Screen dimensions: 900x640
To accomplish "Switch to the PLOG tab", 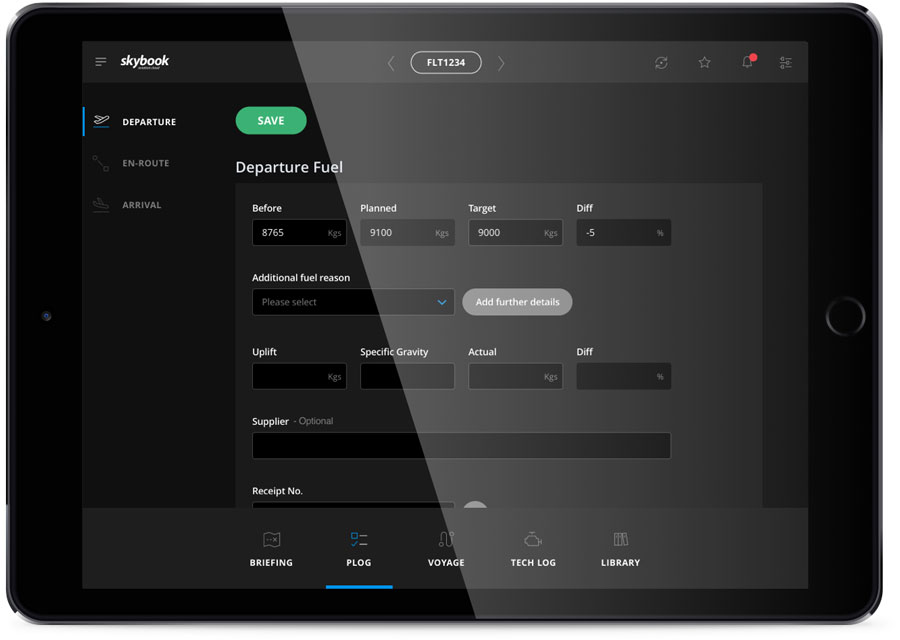I will 358,550.
